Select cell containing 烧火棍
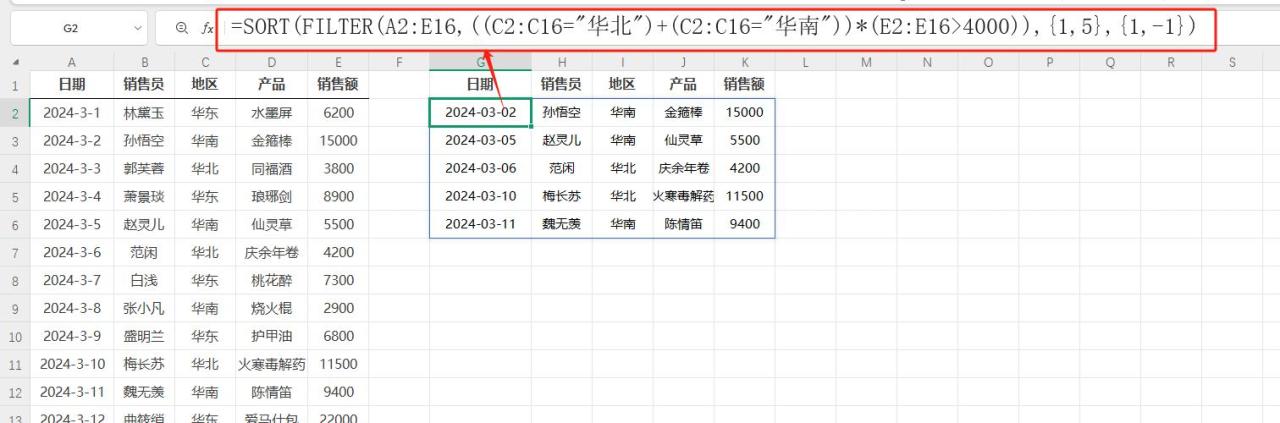 [x=271, y=309]
